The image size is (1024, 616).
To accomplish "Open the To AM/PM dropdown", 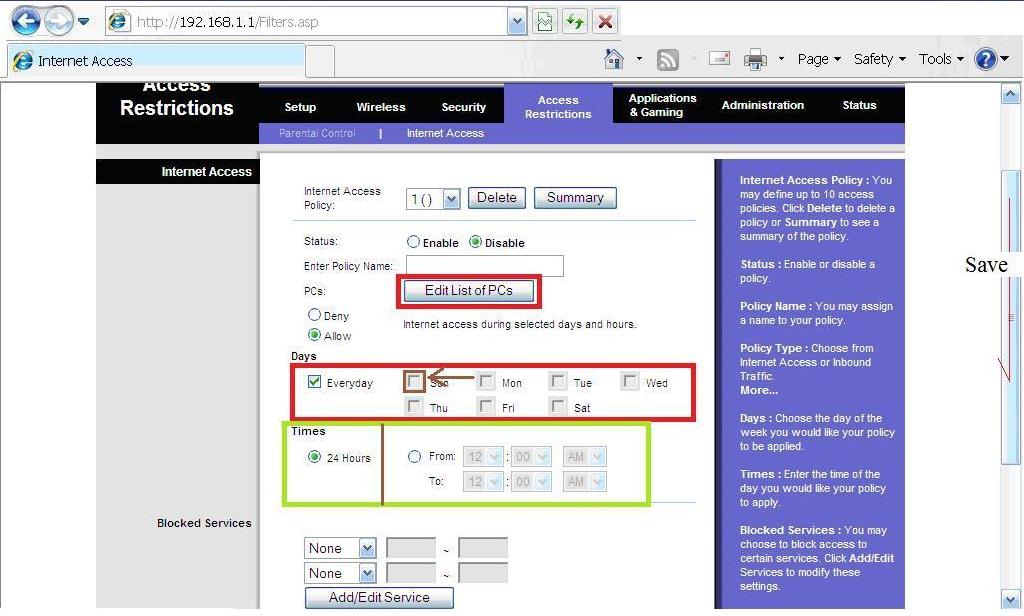I will 584,482.
